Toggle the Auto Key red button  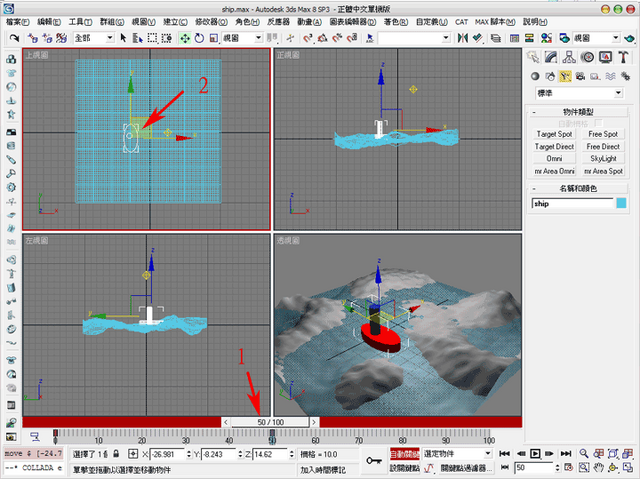(x=404, y=454)
